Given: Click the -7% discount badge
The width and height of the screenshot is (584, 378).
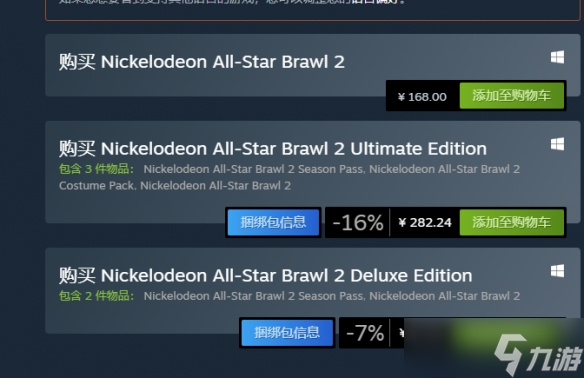Looking at the screenshot, I should click(365, 333).
